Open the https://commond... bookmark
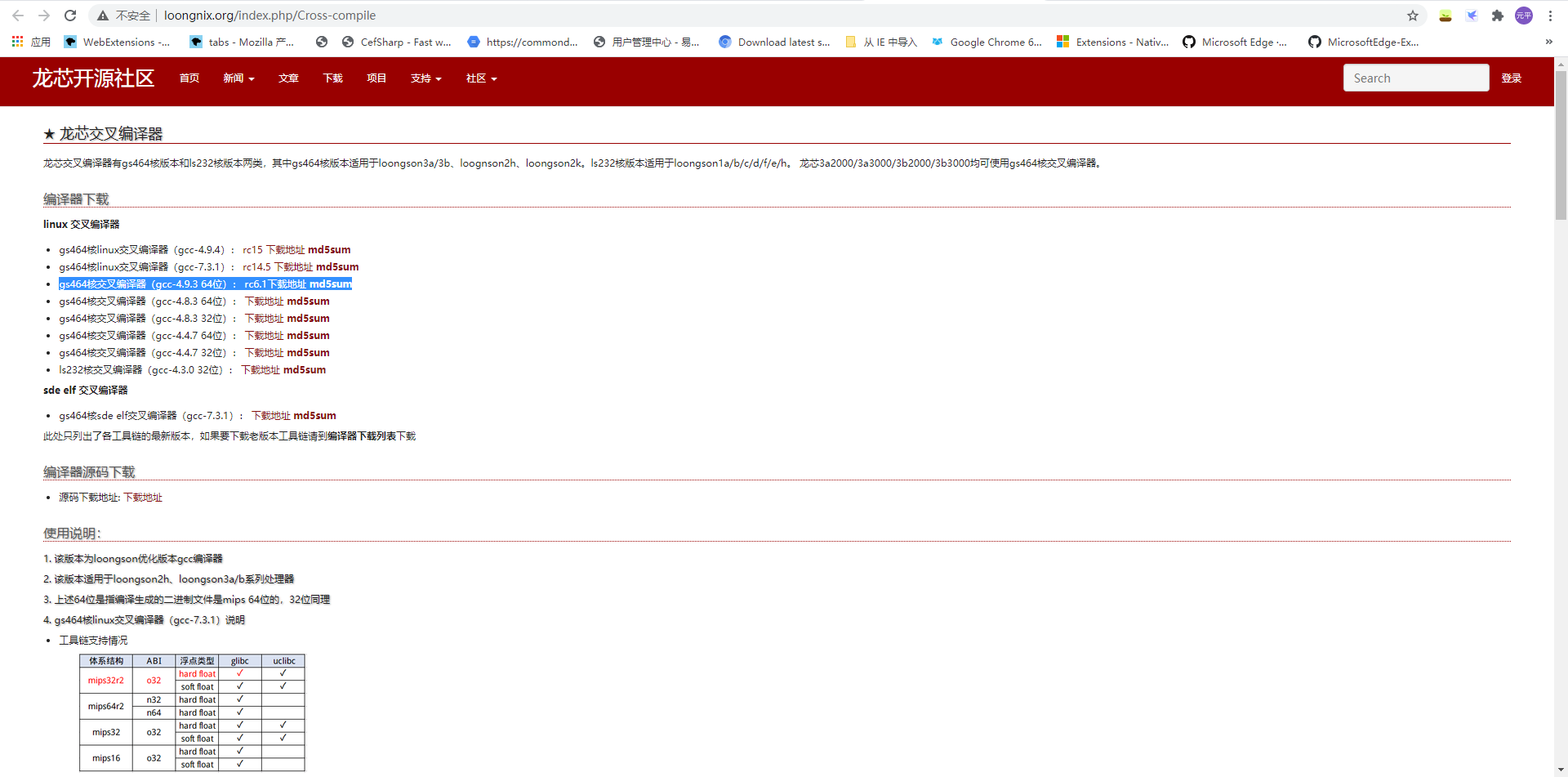The height and width of the screenshot is (777, 1568). coord(523,42)
